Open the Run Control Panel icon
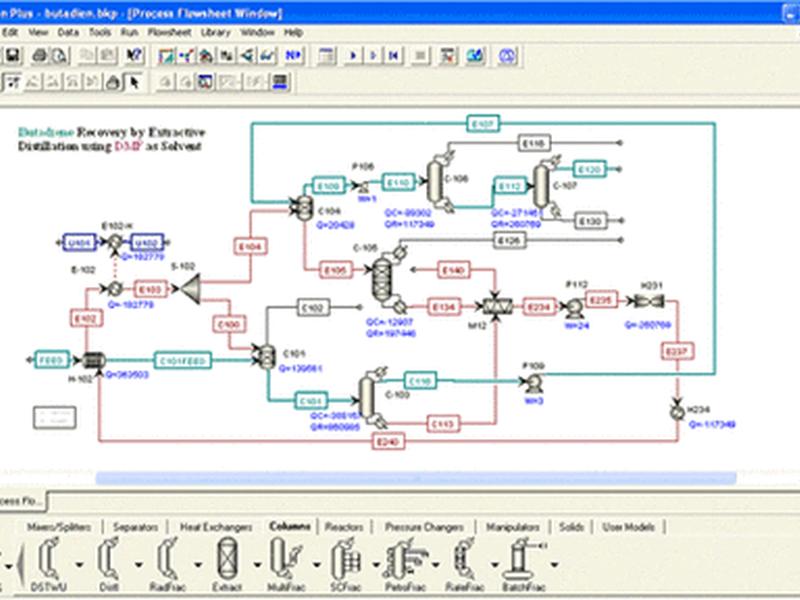This screenshot has width=800, height=600. [326, 55]
